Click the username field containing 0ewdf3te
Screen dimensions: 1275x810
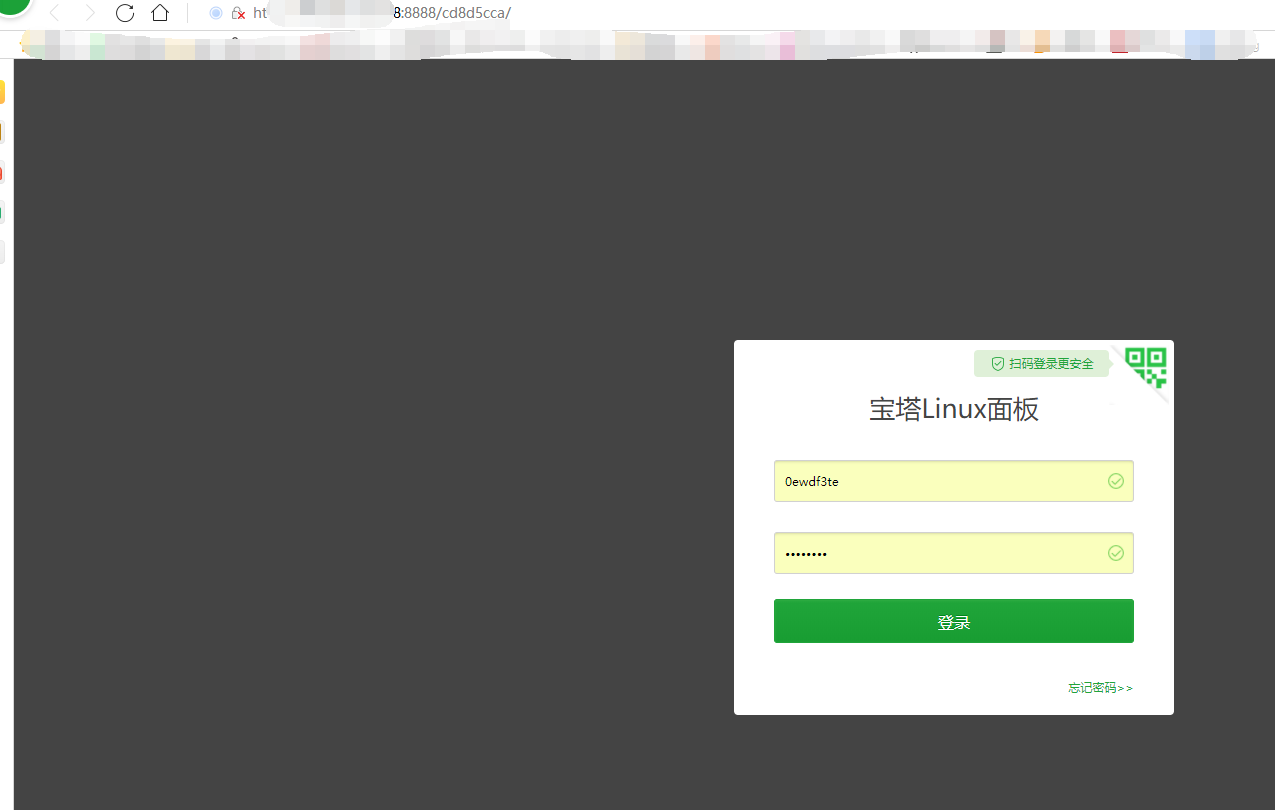tap(953, 481)
